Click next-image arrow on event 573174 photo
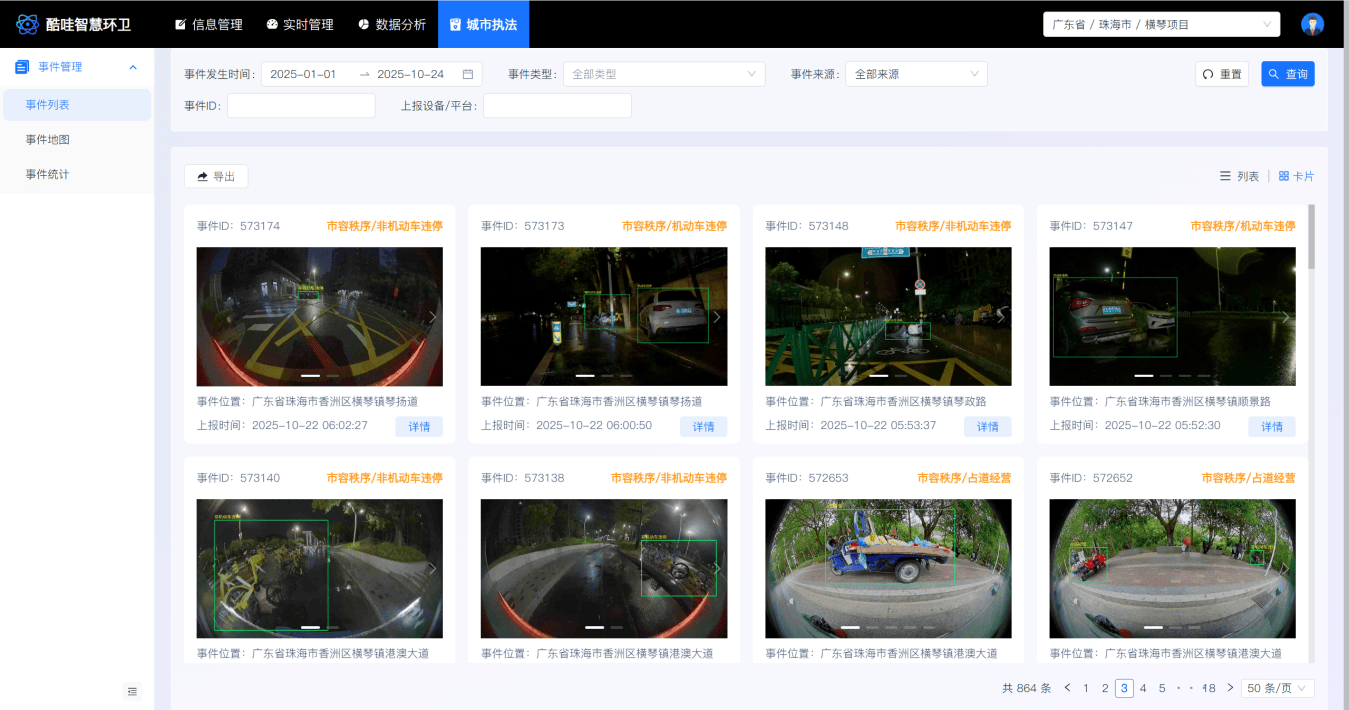This screenshot has width=1349, height=710. click(433, 317)
